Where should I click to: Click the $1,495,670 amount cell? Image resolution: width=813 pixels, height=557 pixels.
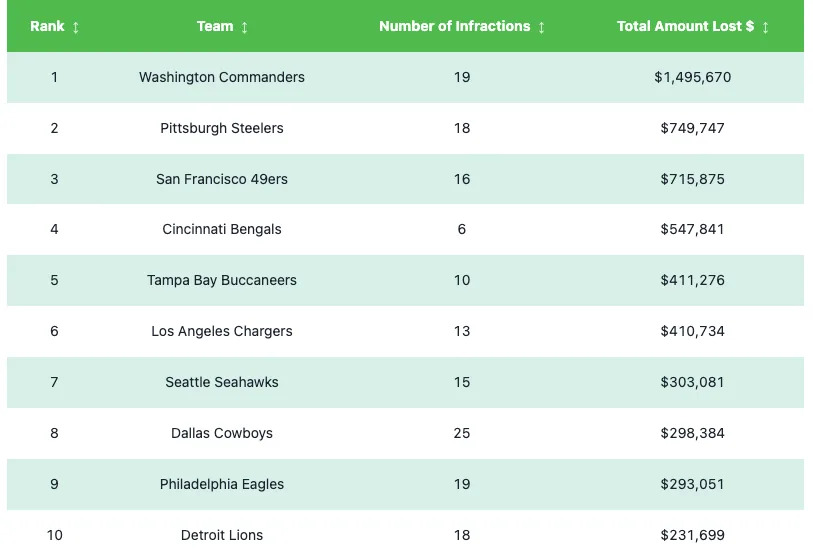[692, 77]
